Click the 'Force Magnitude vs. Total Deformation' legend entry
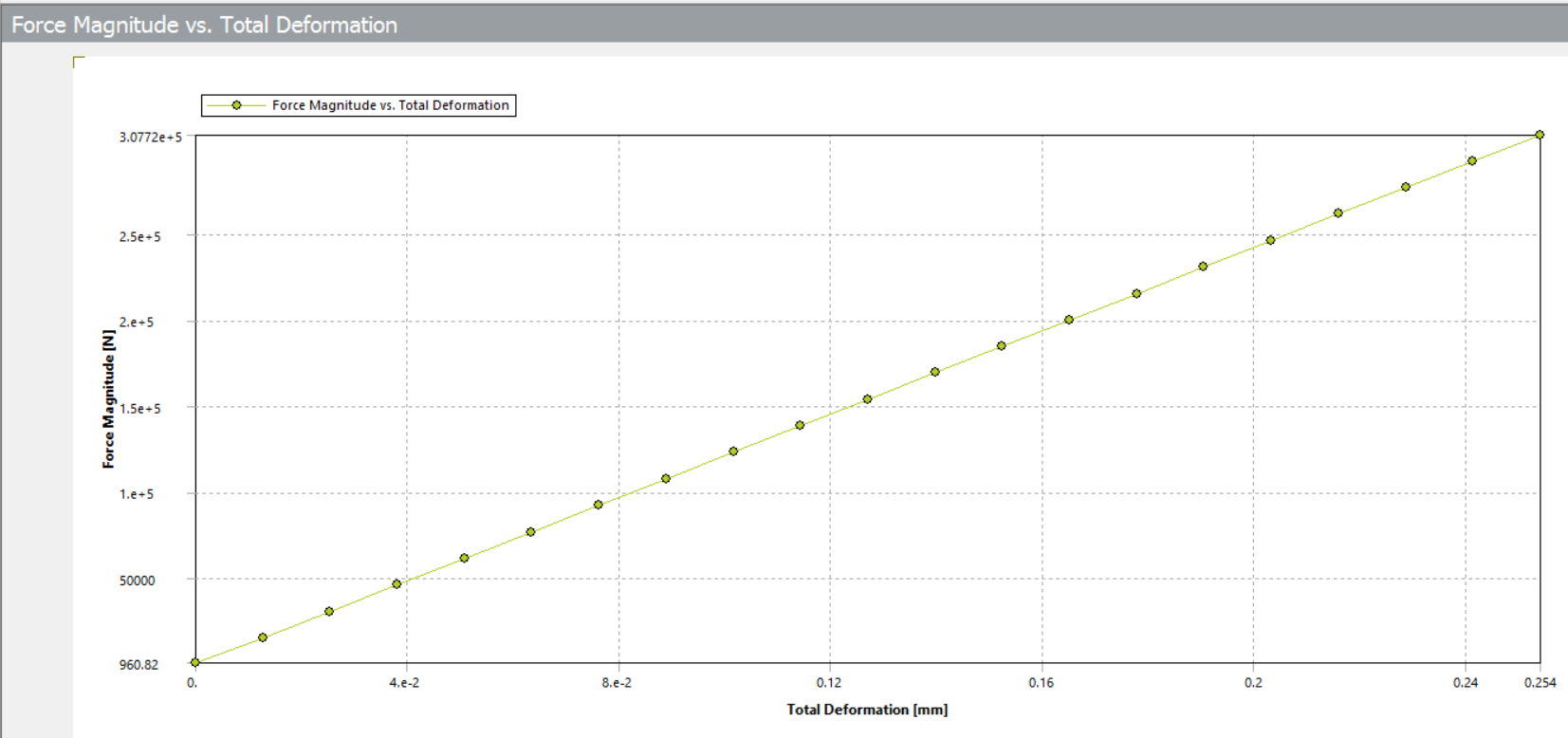 coord(359,105)
